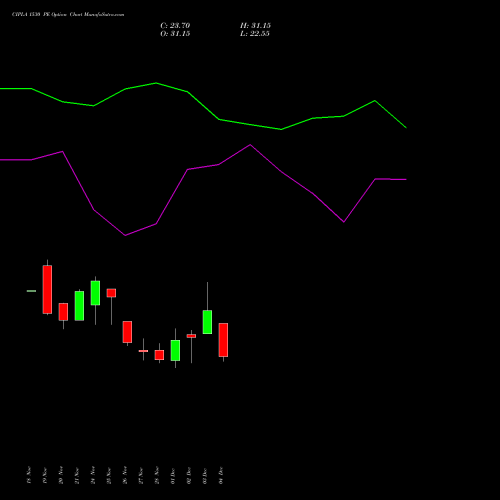Click the last red candlestick for 04 Dec
Image resolution: width=500 pixels, height=500 pixels.
click(223, 340)
